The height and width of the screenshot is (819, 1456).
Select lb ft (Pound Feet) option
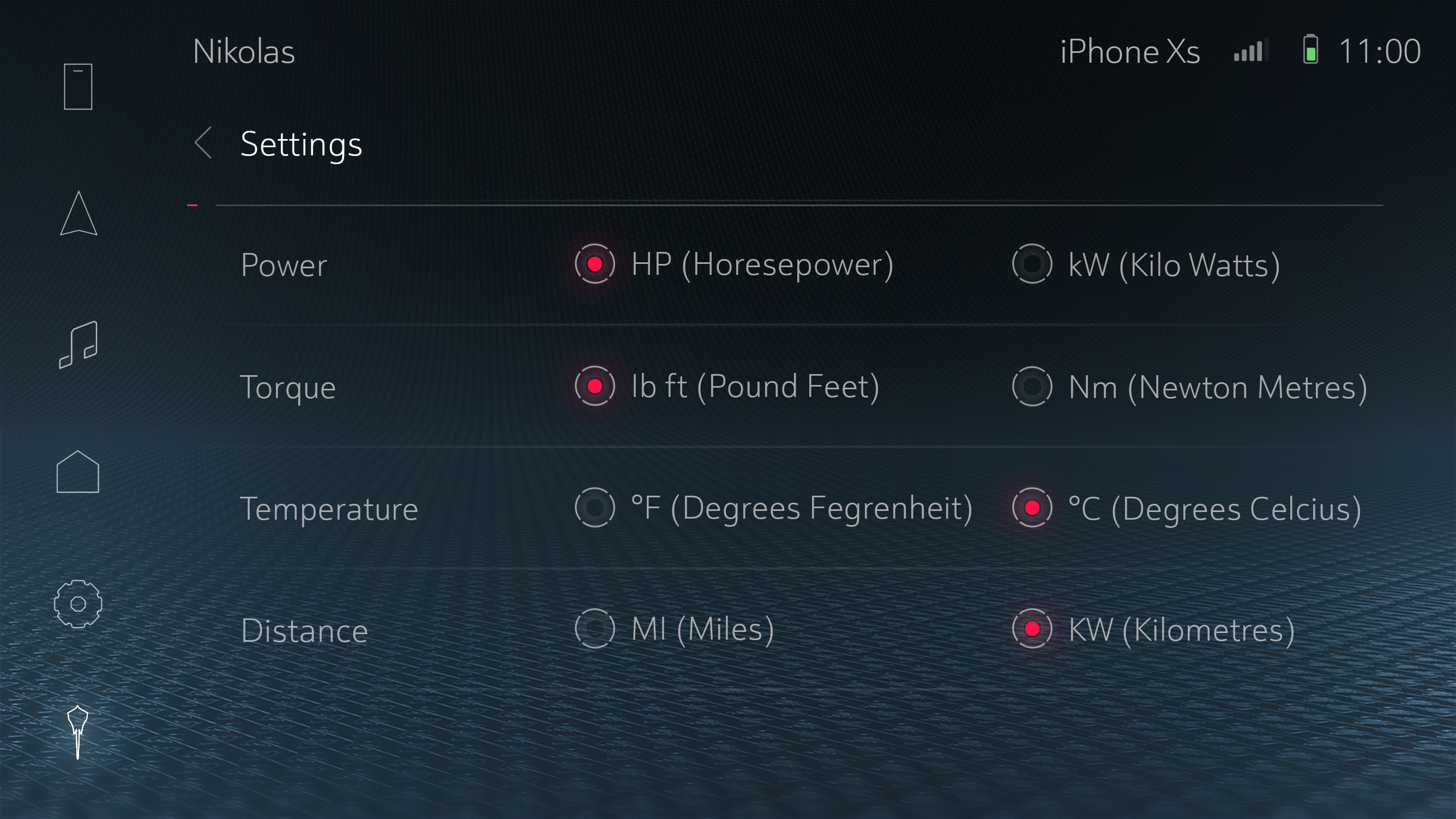point(594,387)
